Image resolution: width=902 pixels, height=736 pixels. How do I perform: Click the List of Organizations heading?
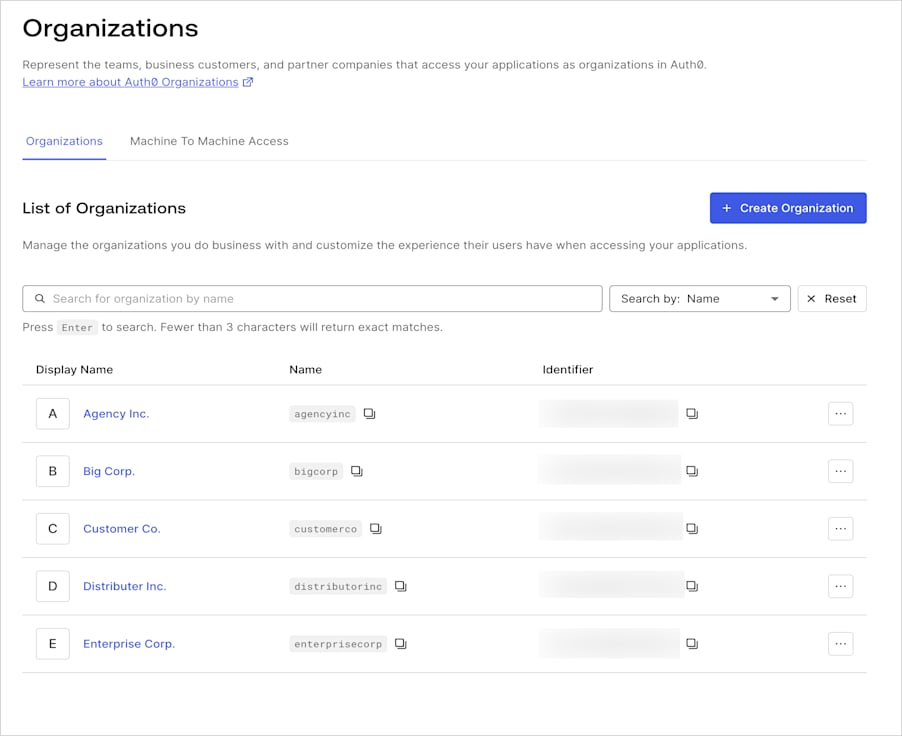104,208
